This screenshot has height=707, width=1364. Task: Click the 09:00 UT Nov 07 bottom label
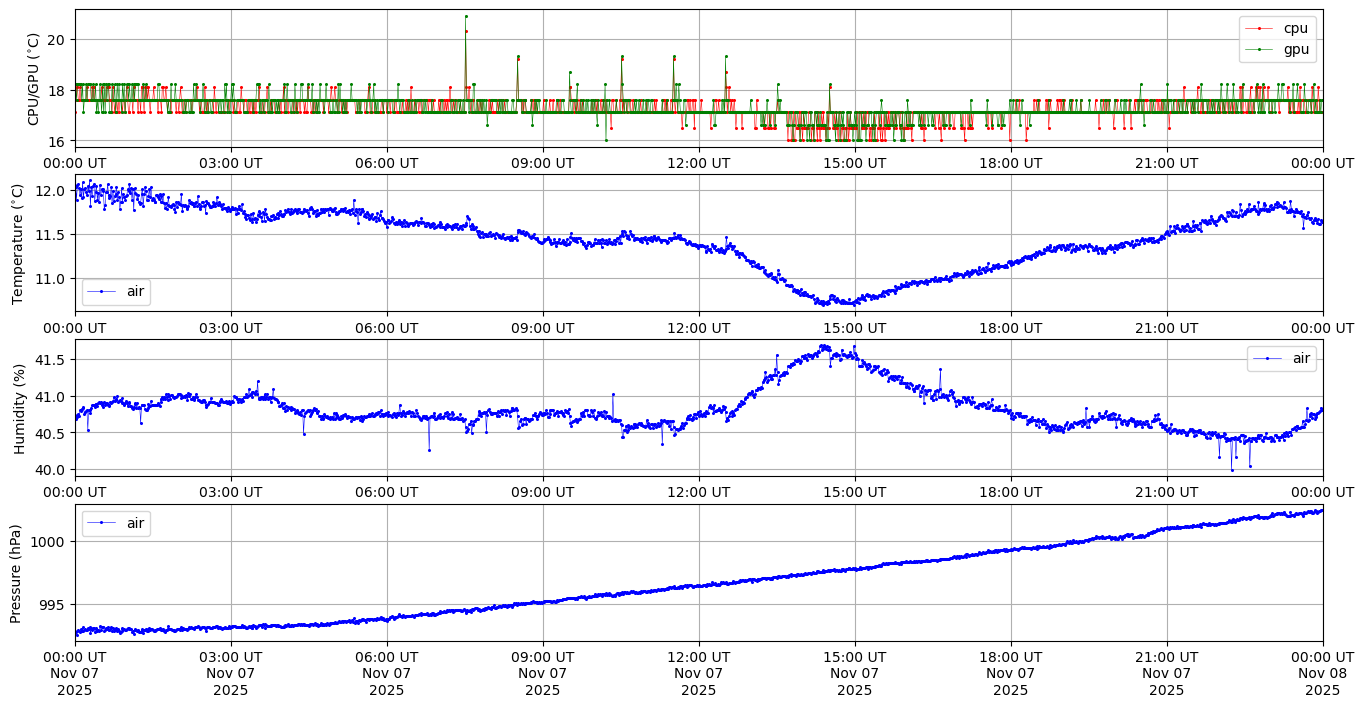coord(542,673)
